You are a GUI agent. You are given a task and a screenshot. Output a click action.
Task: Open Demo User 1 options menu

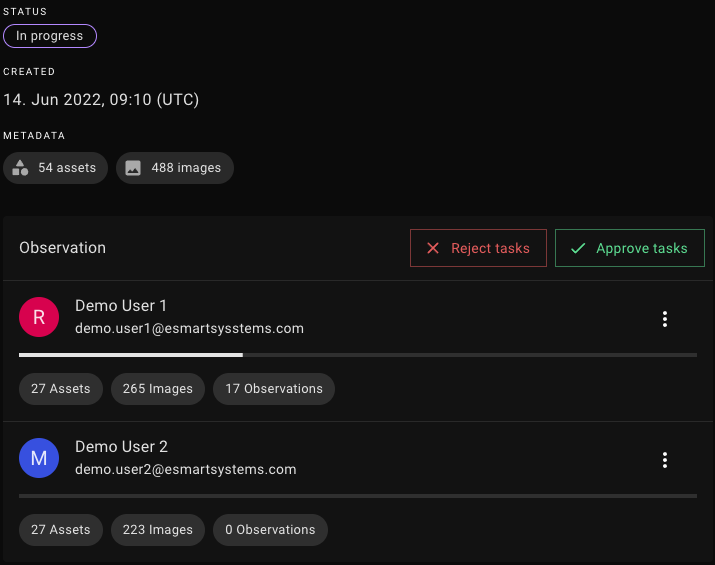(x=664, y=319)
